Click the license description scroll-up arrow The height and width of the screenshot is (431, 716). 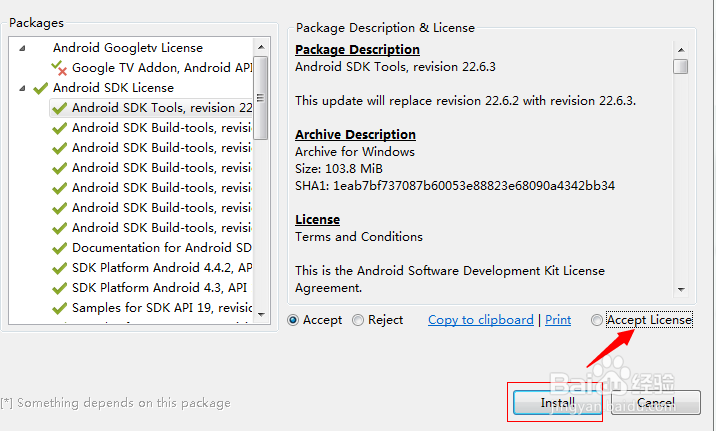[681, 50]
